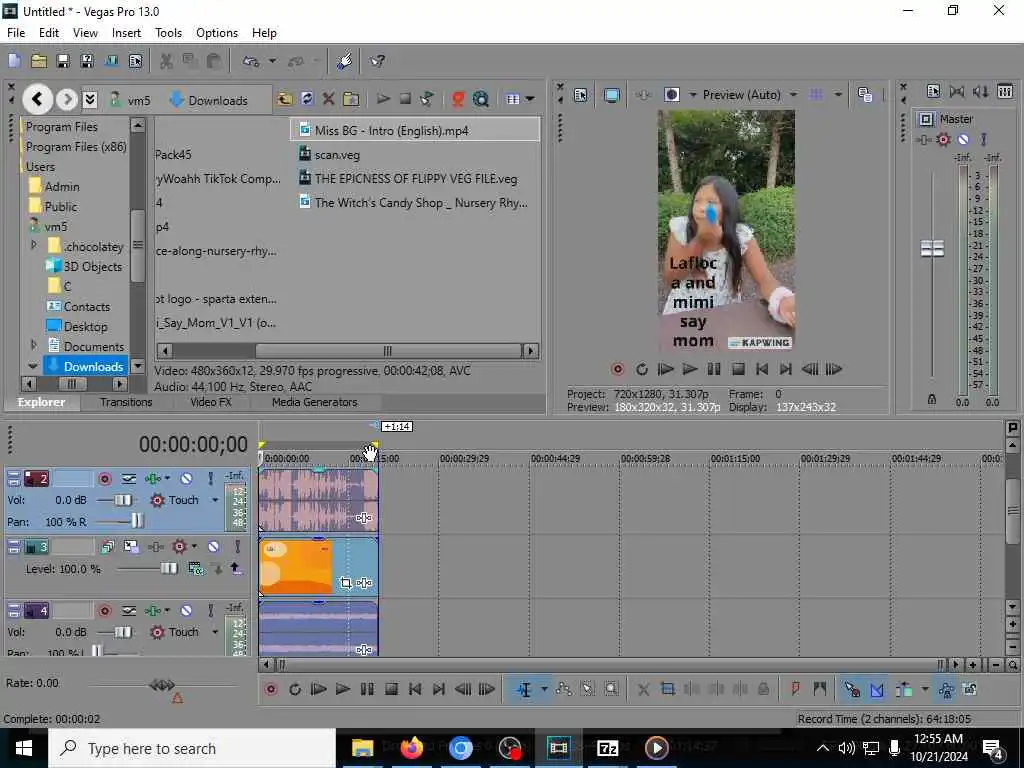Toggle Loop Playback in timeline transport
The width and height of the screenshot is (1024, 768).
click(295, 689)
